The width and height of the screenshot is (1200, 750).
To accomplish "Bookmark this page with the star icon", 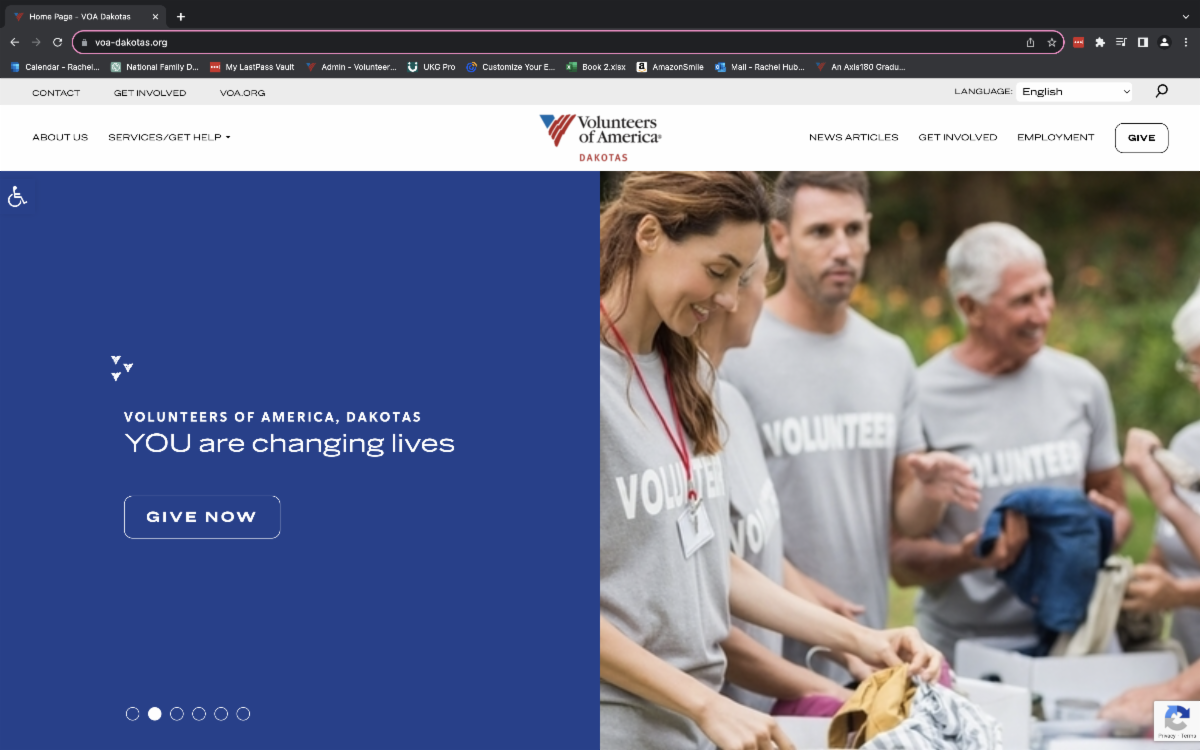I will pyautogui.click(x=1052, y=42).
